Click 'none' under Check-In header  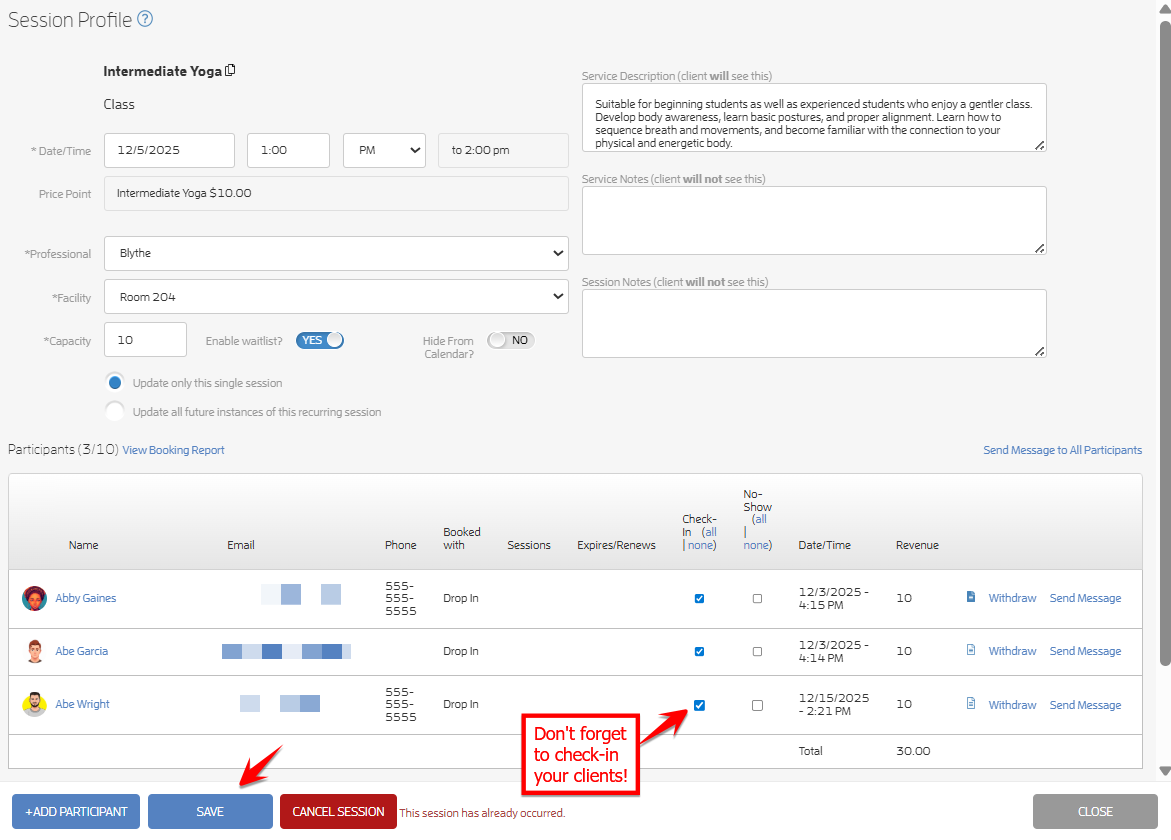(700, 546)
